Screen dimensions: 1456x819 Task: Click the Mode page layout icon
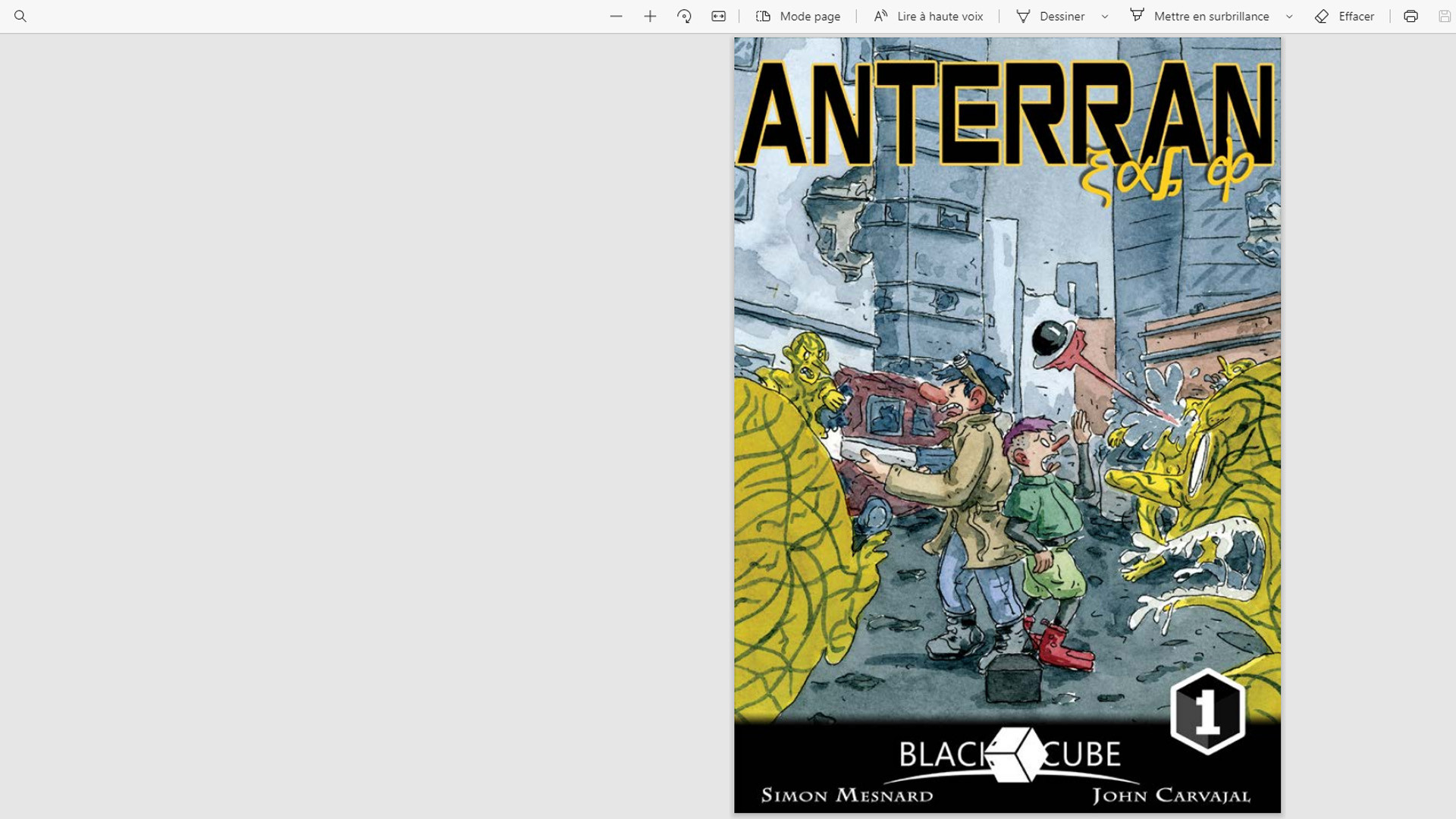pos(764,16)
